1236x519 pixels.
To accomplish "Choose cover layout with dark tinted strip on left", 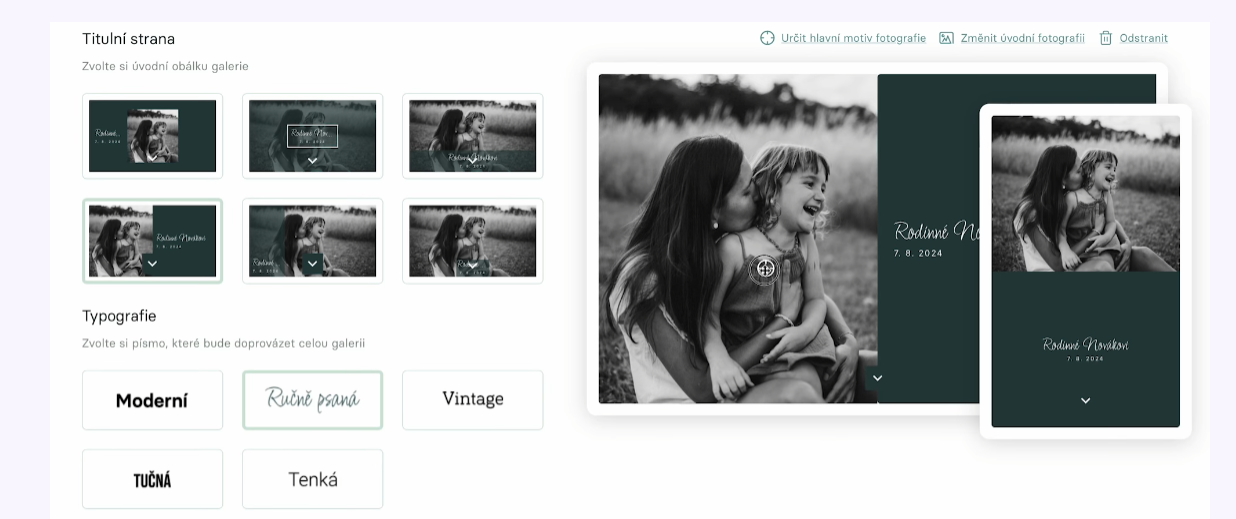I will click(x=312, y=241).
